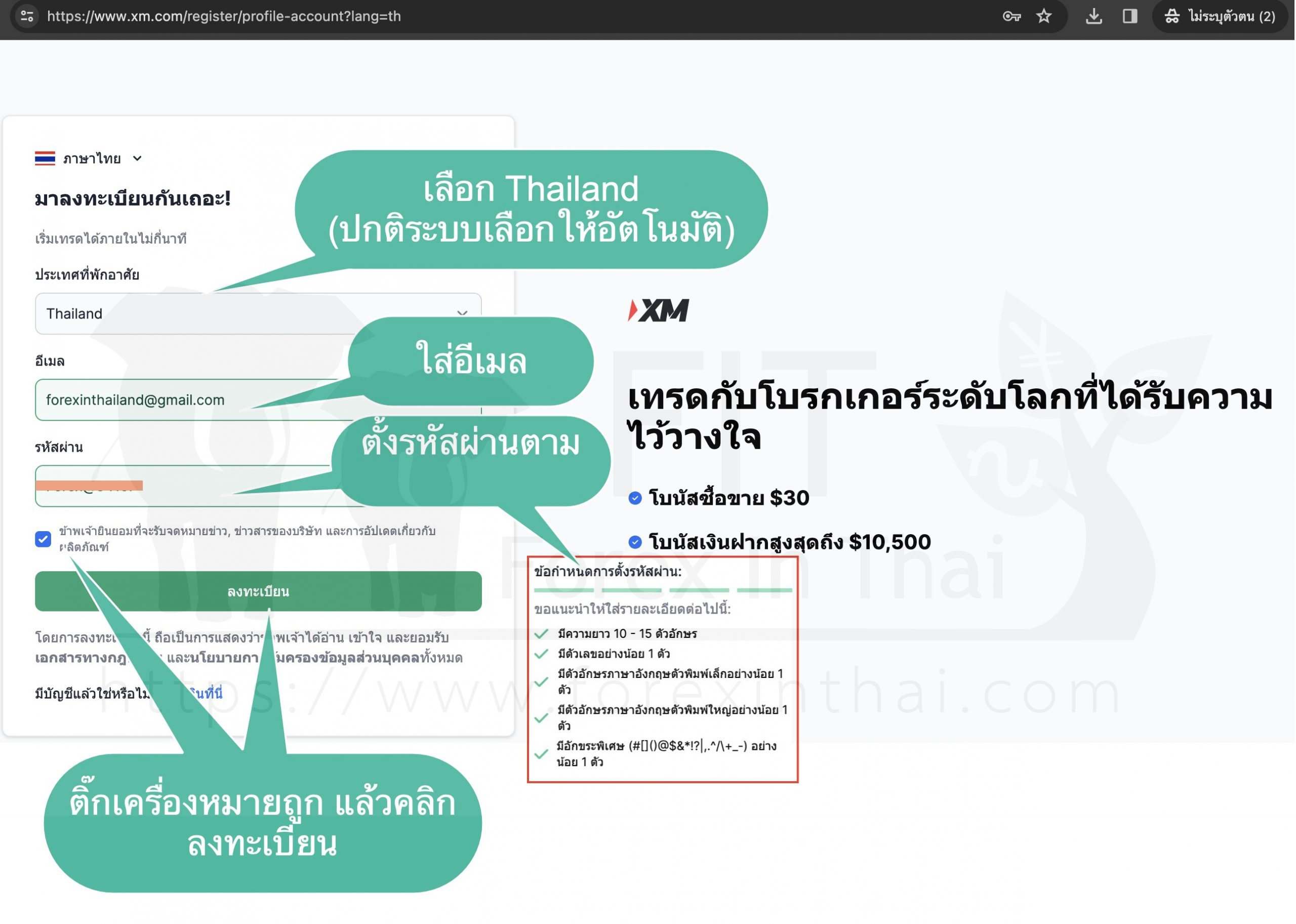
Task: Click the email field with forexinthailand@gmail.com
Action: pyautogui.click(x=258, y=400)
